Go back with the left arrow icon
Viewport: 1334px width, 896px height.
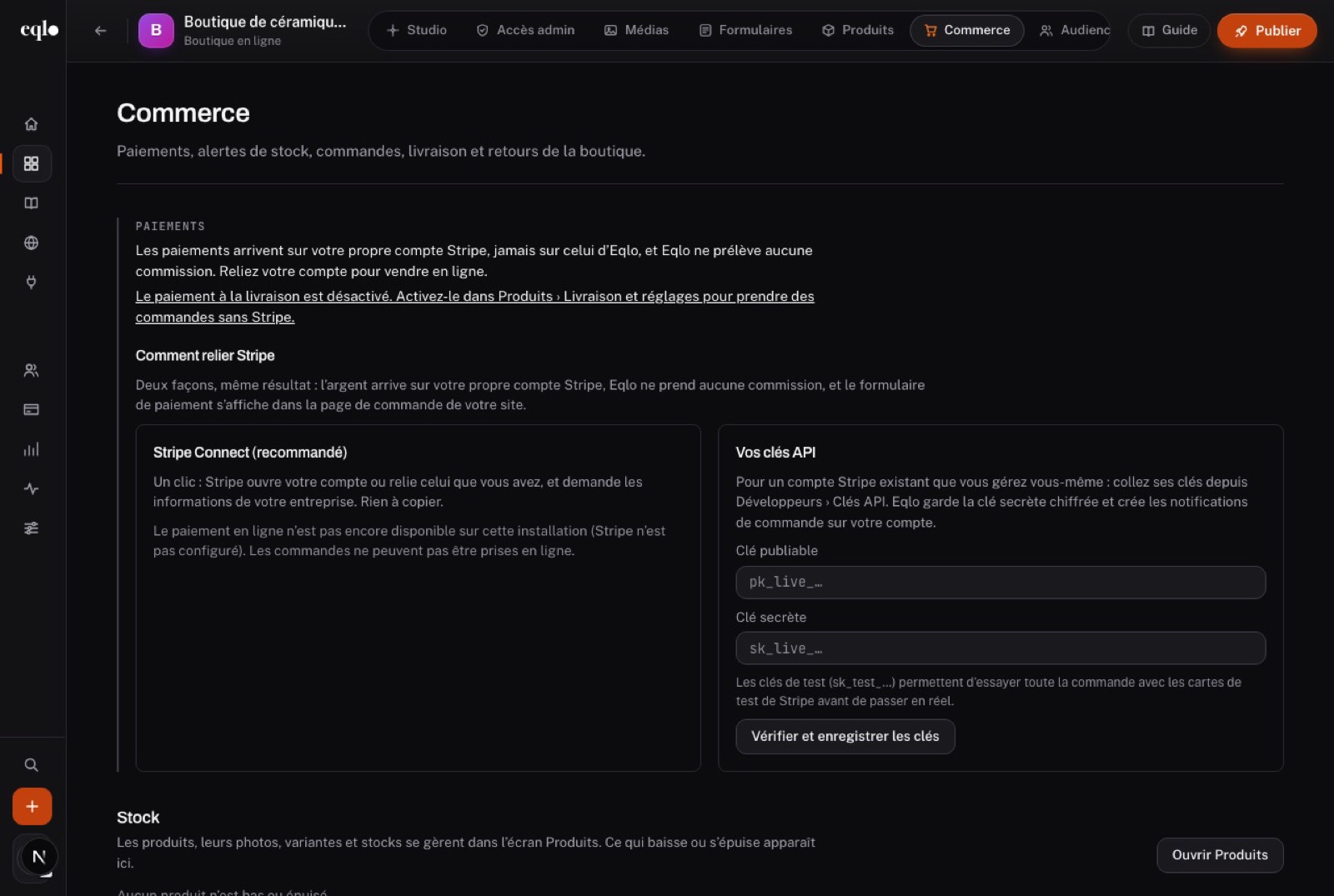click(x=100, y=31)
